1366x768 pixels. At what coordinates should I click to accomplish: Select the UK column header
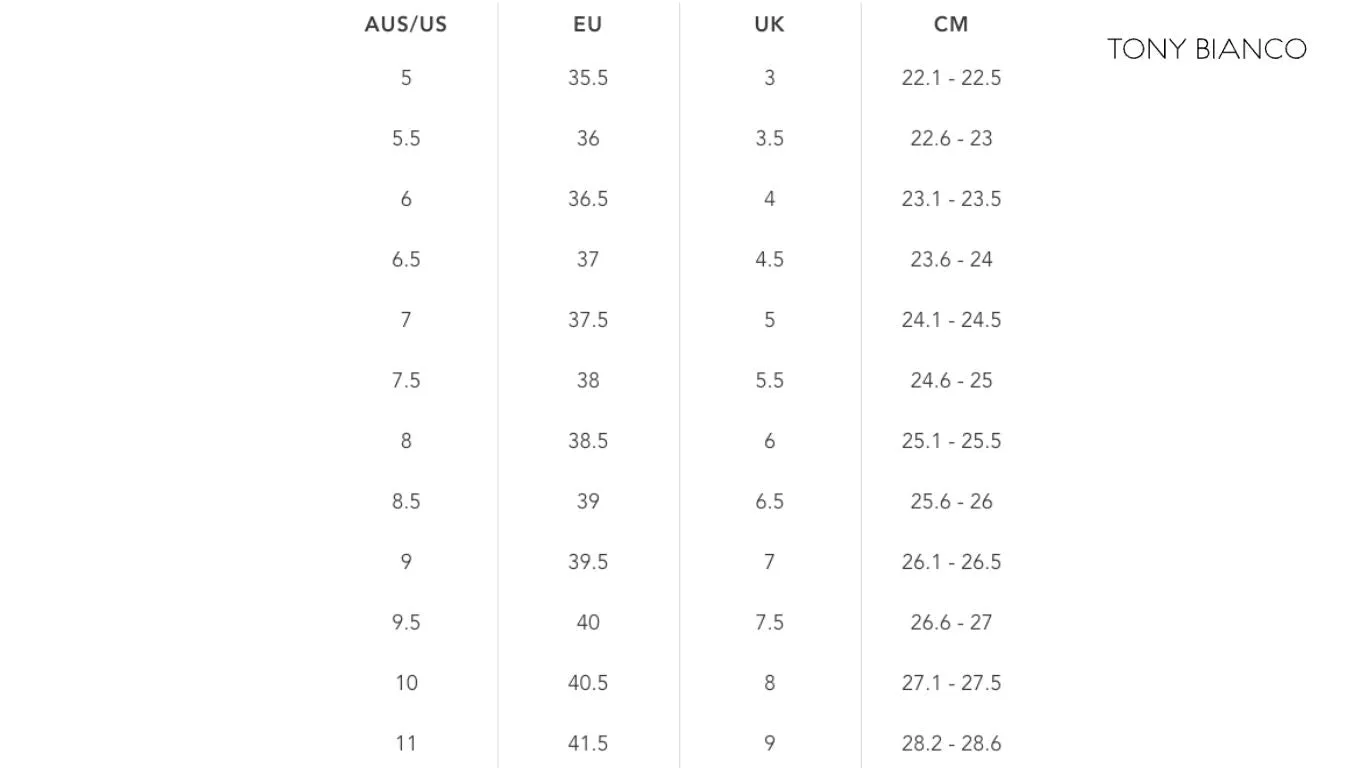769,24
